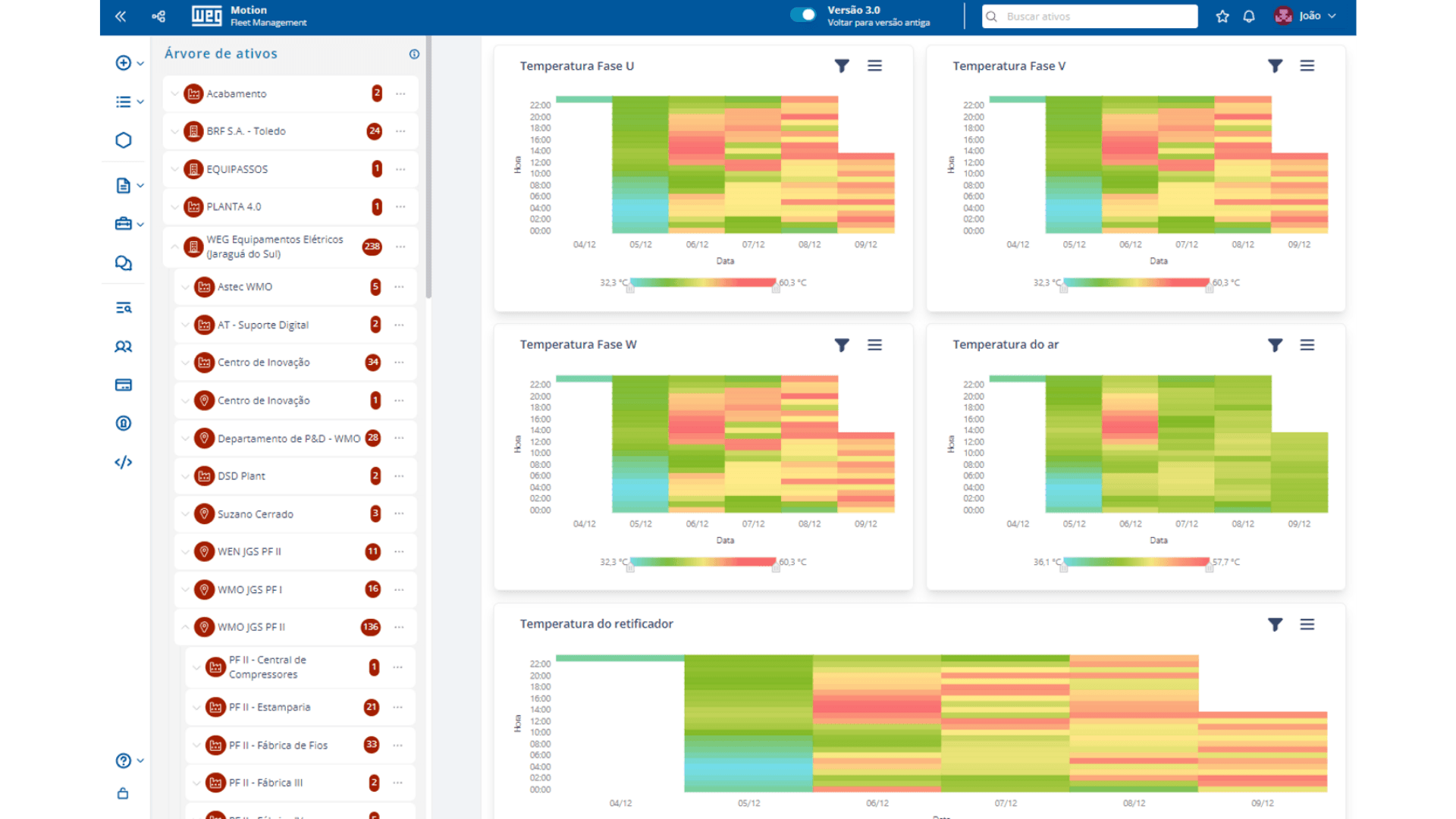Expand the PLANTA 4.0 tree node
Screen dimensions: 1456x819
click(x=175, y=206)
